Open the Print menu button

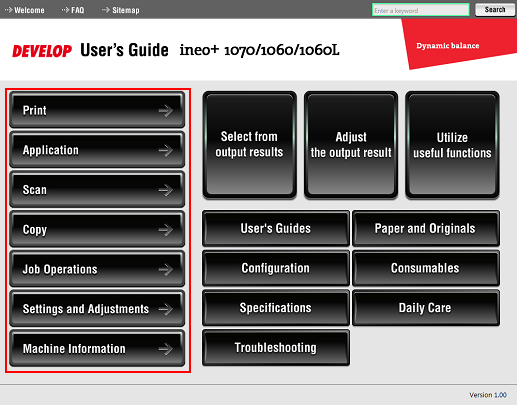[x=97, y=110]
